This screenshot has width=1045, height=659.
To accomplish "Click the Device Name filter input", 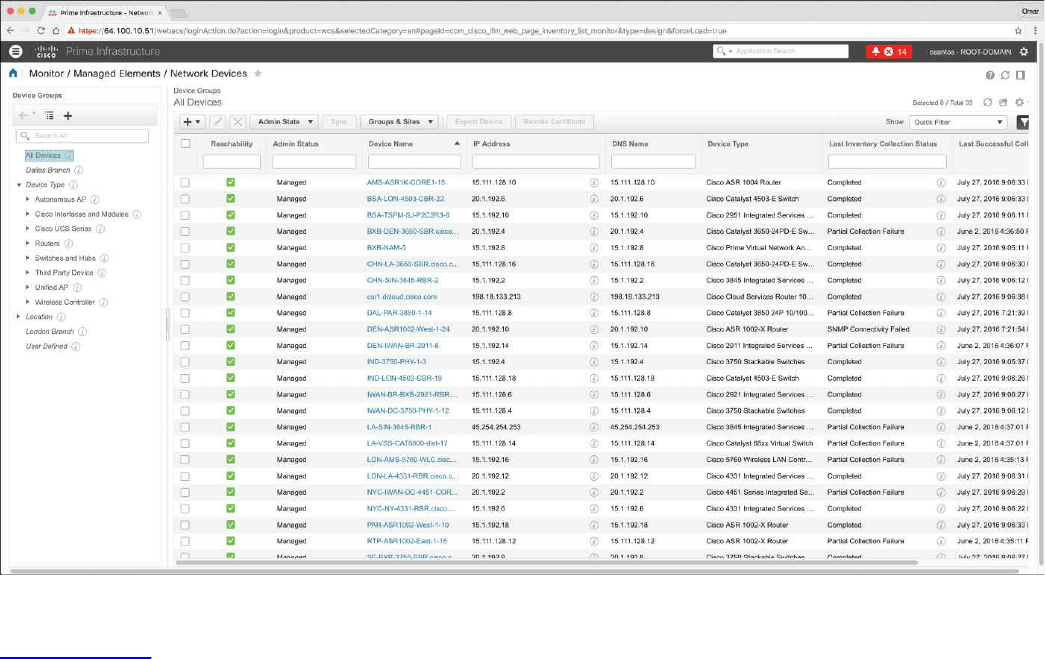I will pos(415,161).
